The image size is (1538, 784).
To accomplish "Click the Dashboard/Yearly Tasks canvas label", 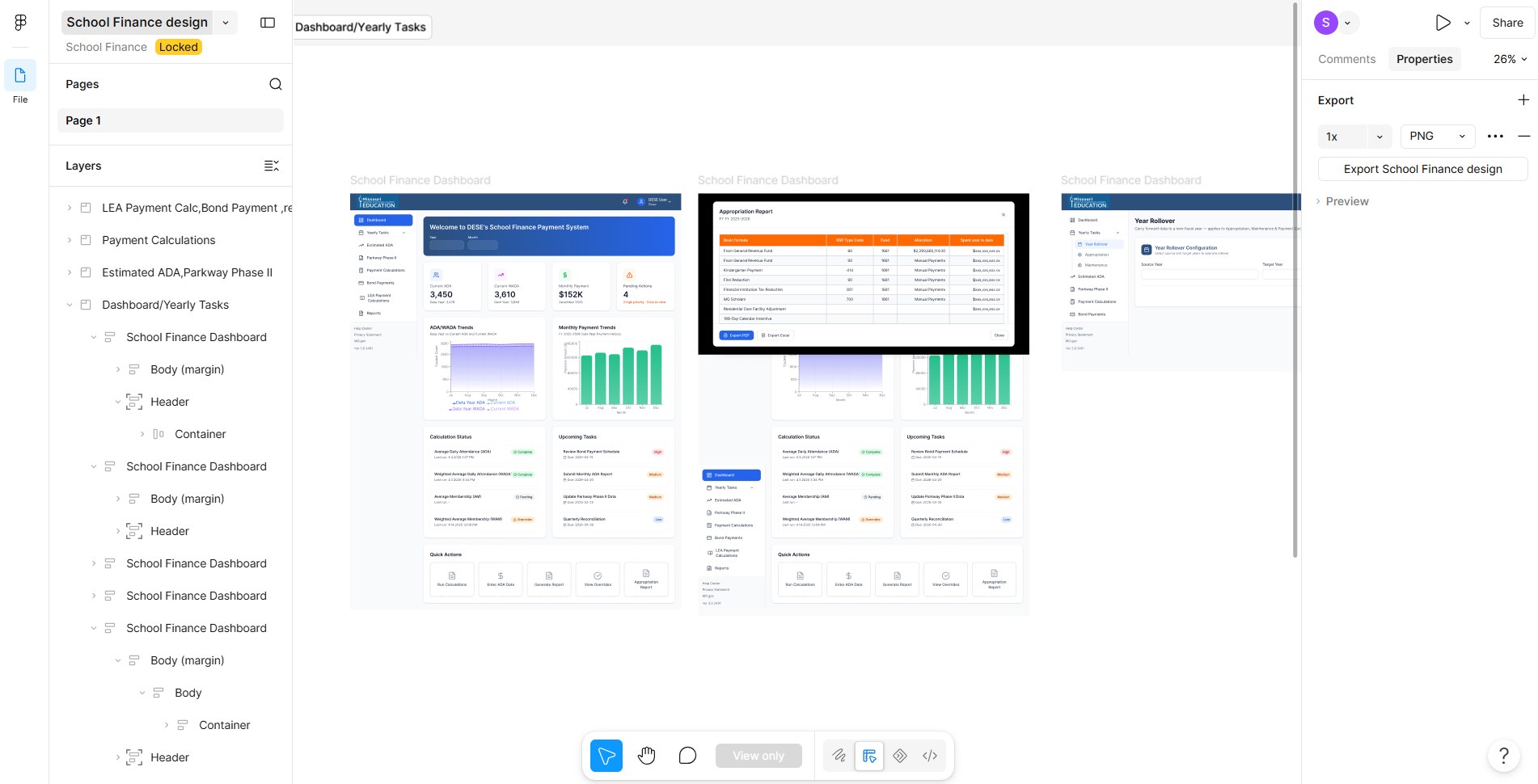I will (x=361, y=27).
